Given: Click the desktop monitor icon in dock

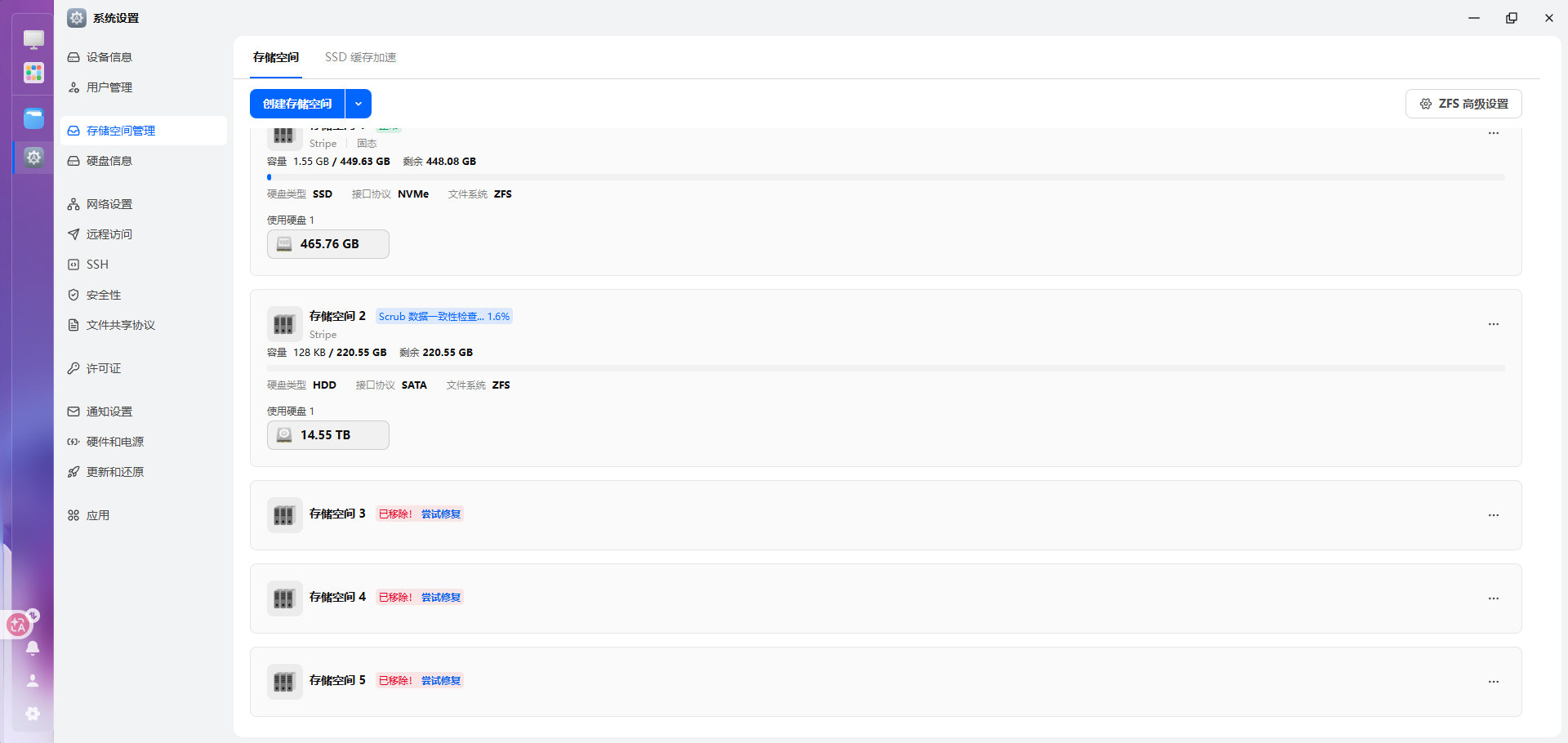Looking at the screenshot, I should point(33,38).
